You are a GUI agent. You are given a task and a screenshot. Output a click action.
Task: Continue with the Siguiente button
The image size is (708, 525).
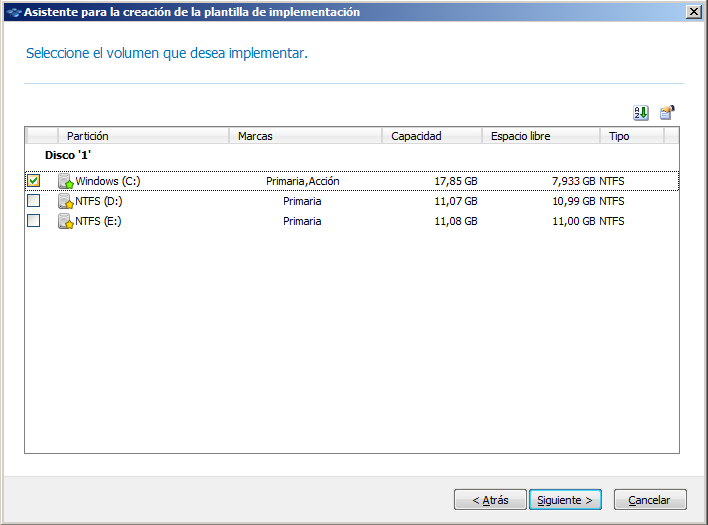[x=565, y=500]
